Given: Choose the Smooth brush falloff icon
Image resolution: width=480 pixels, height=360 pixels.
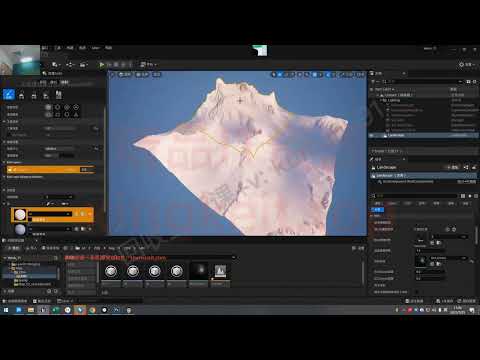Looking at the screenshot, I should [48, 115].
